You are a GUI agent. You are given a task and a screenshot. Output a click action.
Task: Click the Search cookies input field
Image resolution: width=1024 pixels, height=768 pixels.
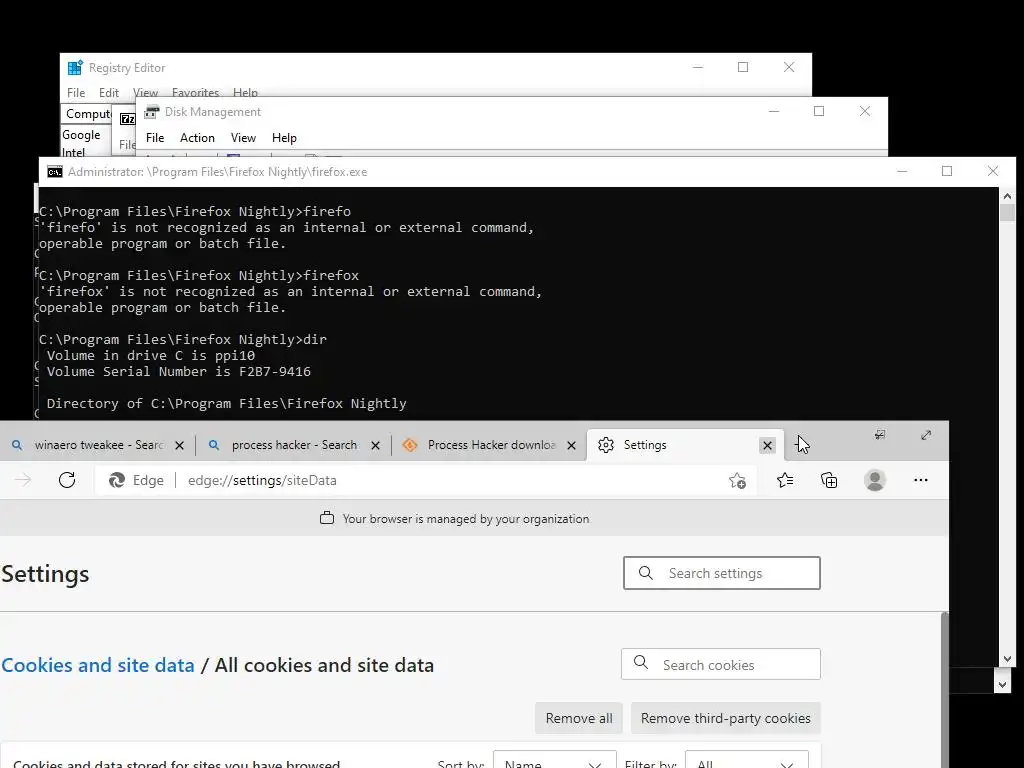pos(720,664)
